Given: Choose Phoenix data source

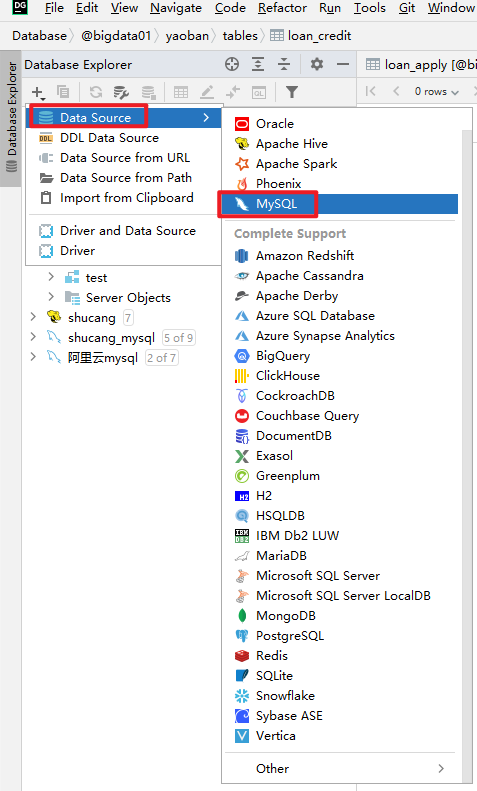Looking at the screenshot, I should click(x=341, y=184).
